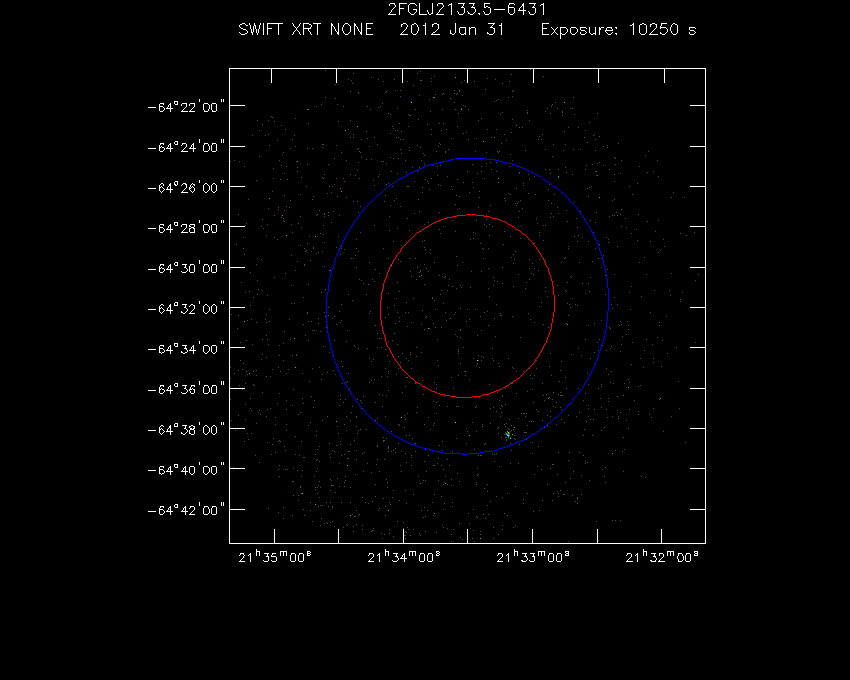Screen dimensions: 850x680
Task: Click right ascension label 21h33m00s
Action: [533, 557]
